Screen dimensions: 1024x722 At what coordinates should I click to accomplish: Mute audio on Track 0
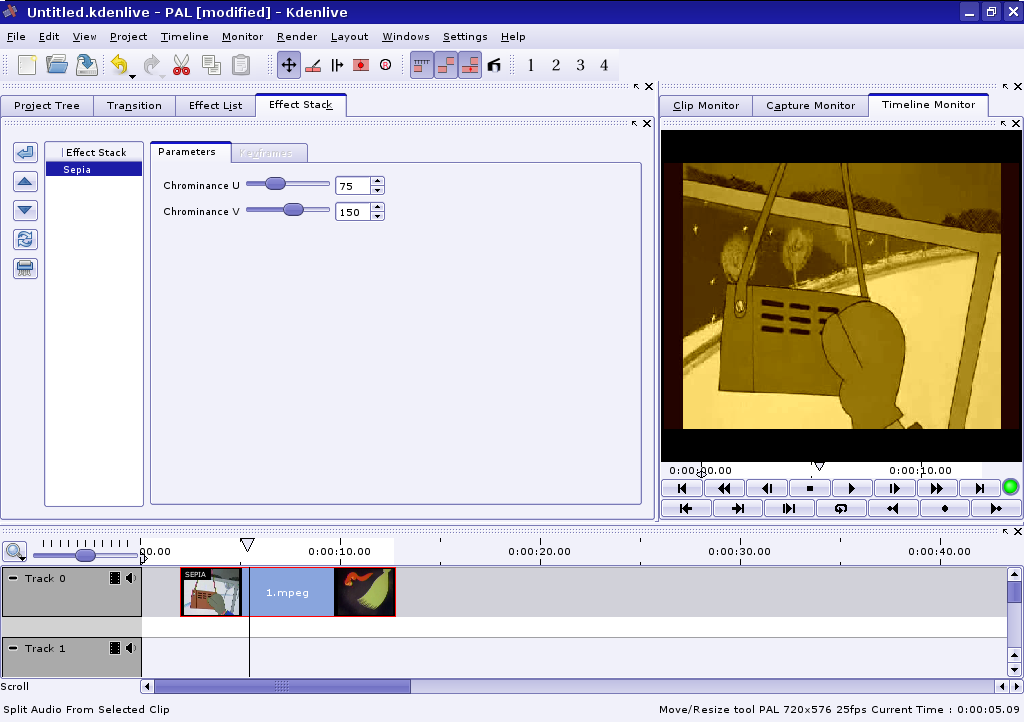(131, 579)
